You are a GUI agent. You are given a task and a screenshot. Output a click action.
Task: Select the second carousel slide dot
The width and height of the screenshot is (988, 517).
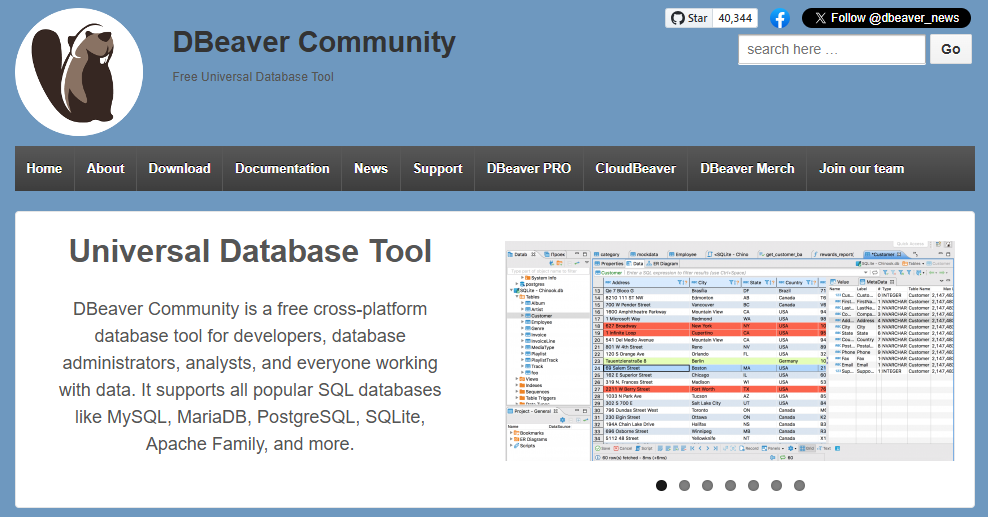click(684, 486)
